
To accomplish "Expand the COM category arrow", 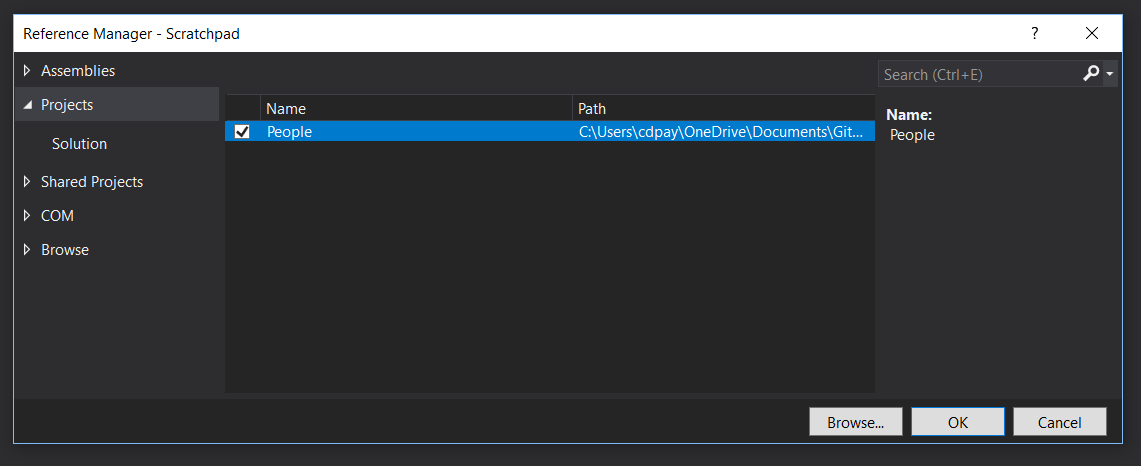I will pos(28,216).
